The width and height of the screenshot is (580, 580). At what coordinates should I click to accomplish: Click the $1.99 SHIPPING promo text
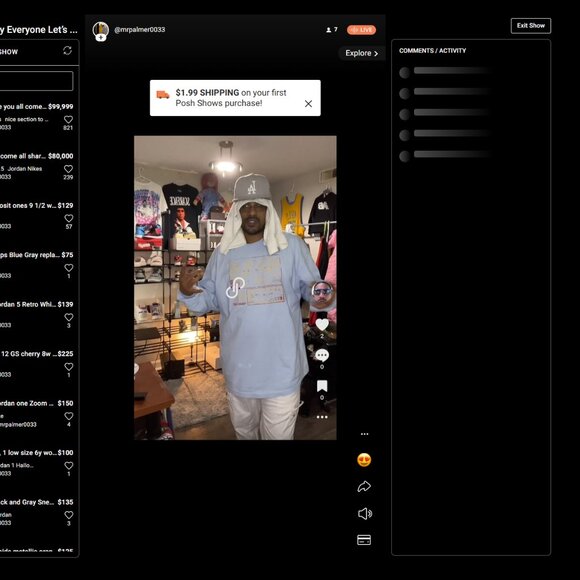207,92
